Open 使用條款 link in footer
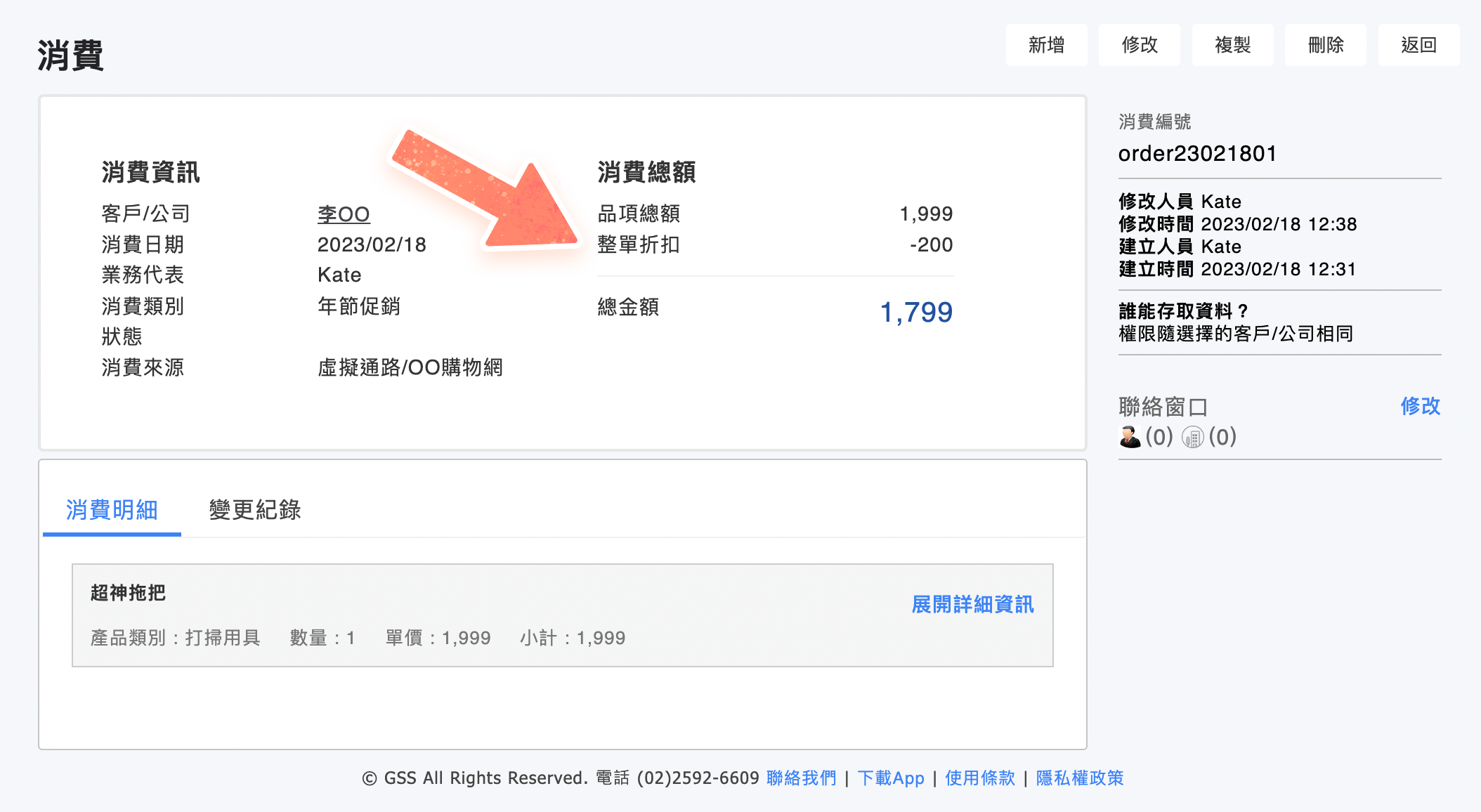The image size is (1481, 812). click(x=979, y=778)
